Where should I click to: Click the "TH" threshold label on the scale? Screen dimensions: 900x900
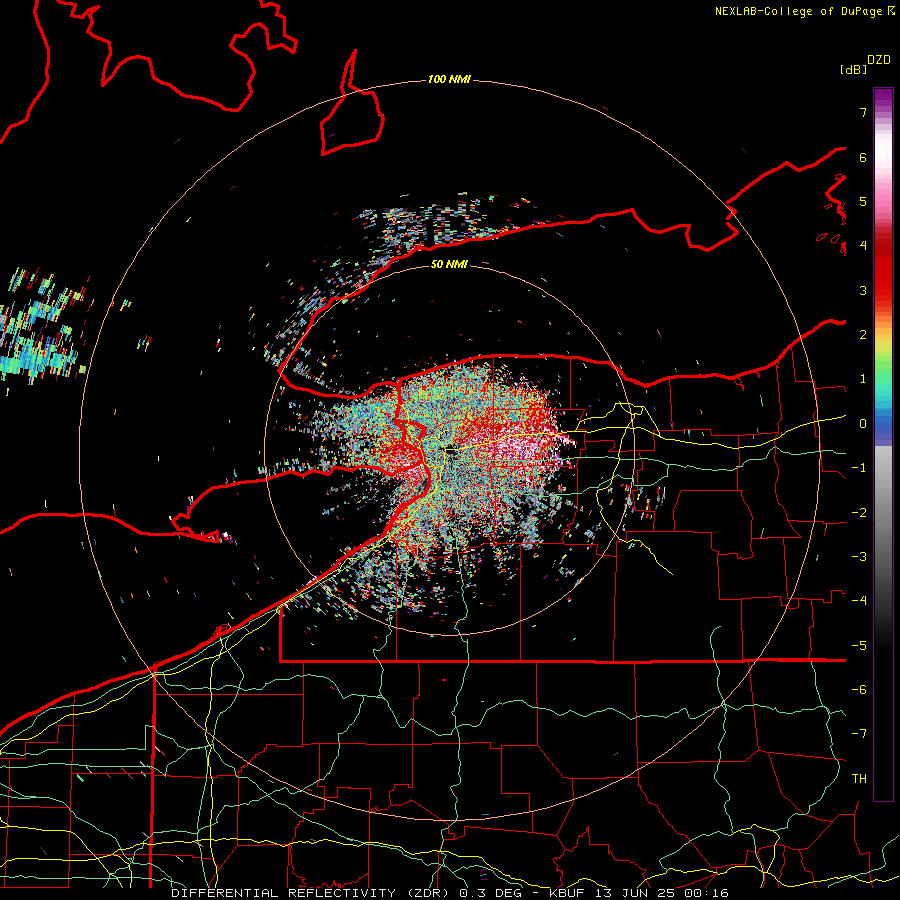(859, 779)
